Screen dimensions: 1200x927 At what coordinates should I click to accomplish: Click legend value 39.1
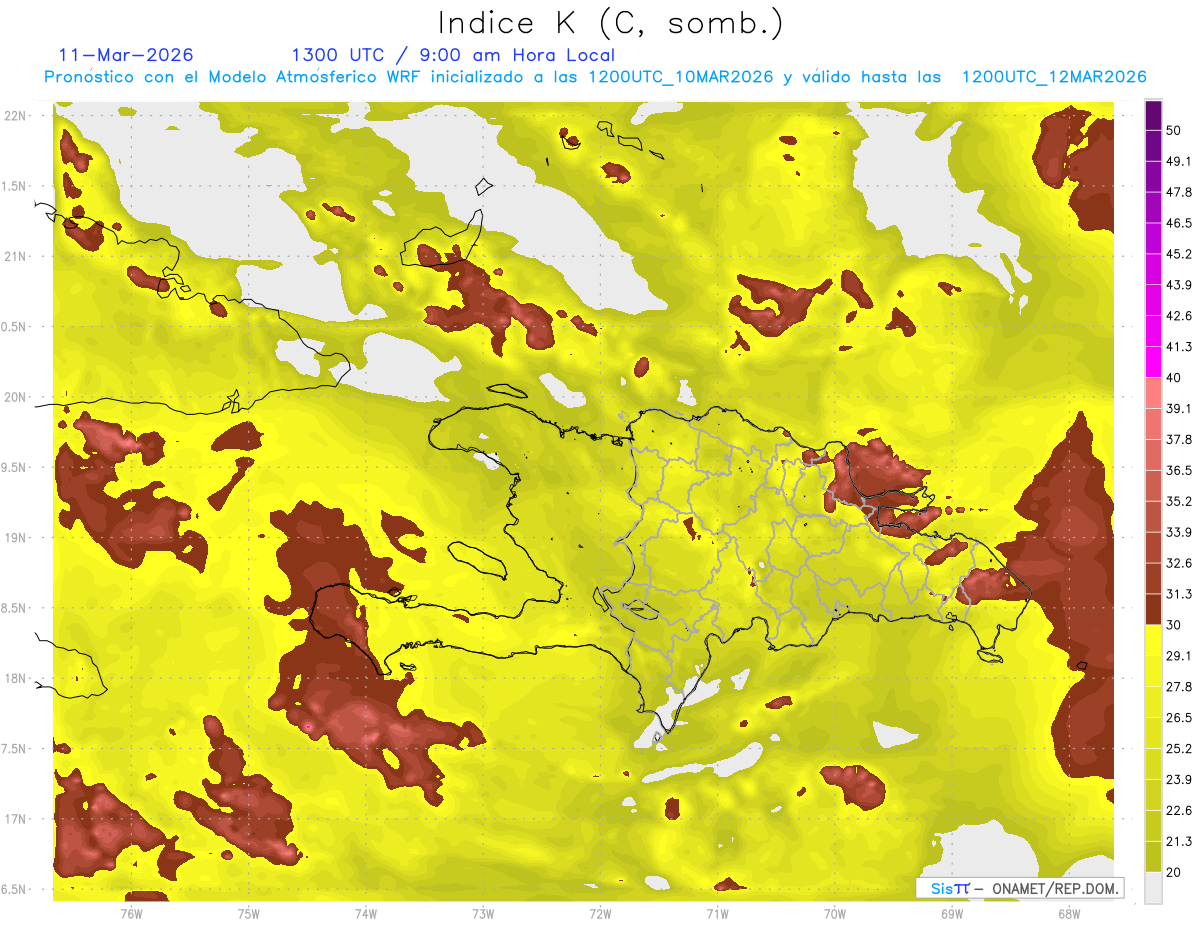pyautogui.click(x=1179, y=409)
